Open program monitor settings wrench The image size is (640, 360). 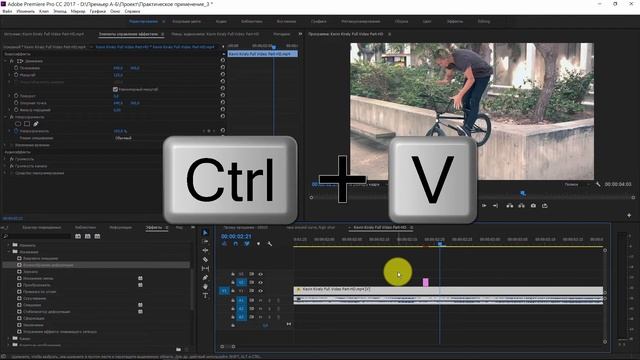click(598, 184)
